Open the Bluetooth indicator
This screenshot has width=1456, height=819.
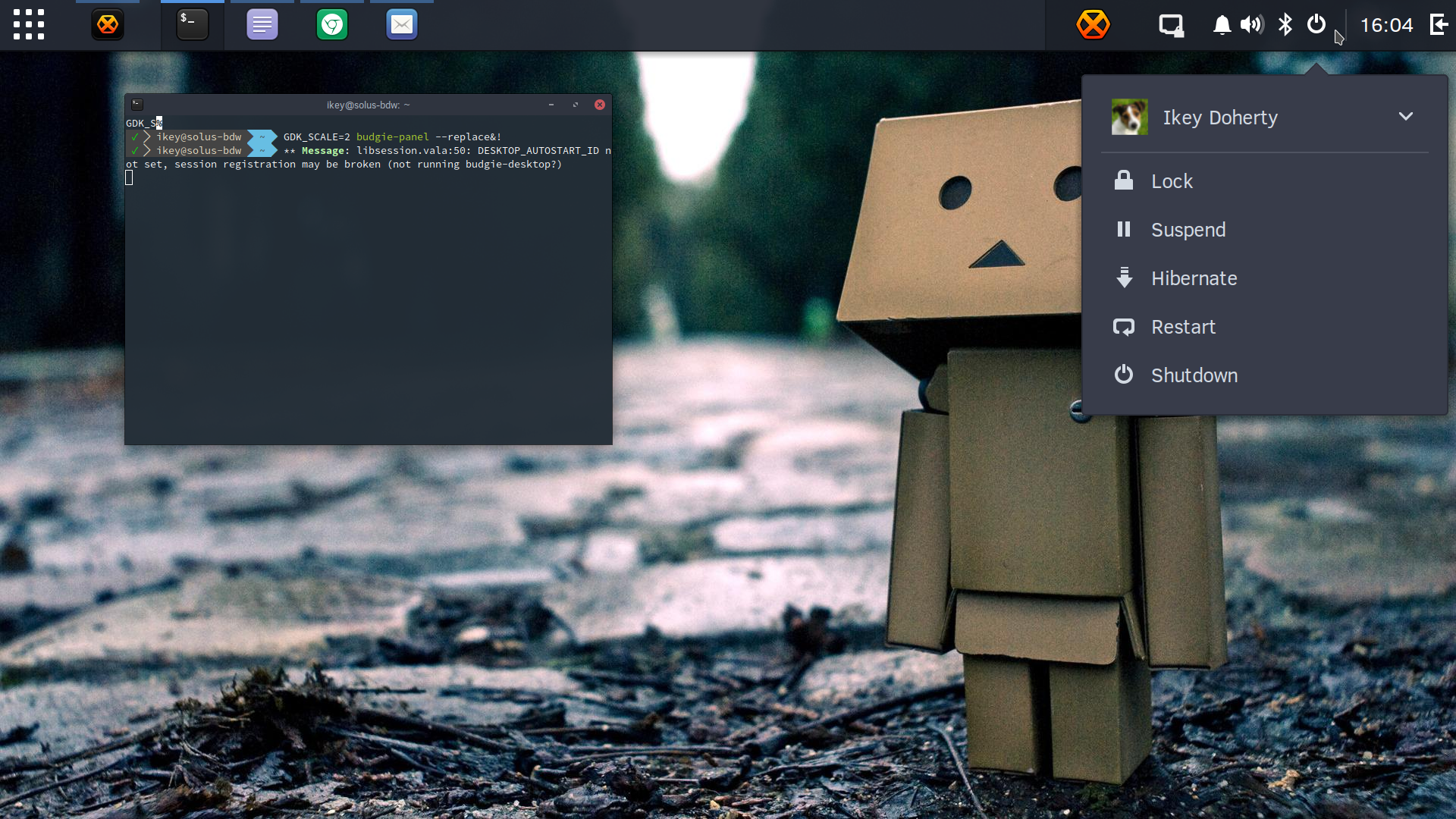1285,25
